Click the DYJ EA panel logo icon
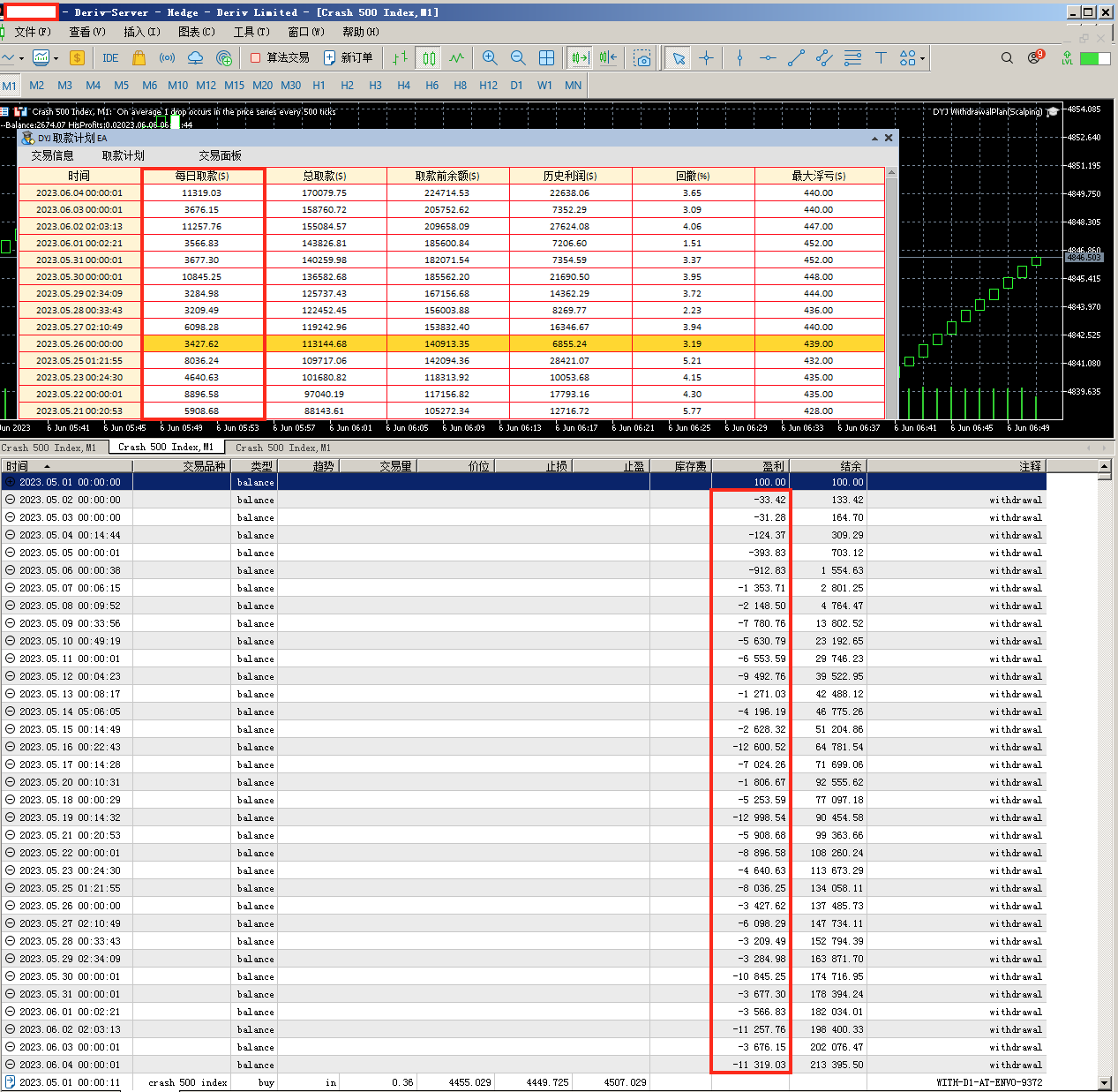Image resolution: width=1118 pixels, height=1092 pixels. pos(27,139)
